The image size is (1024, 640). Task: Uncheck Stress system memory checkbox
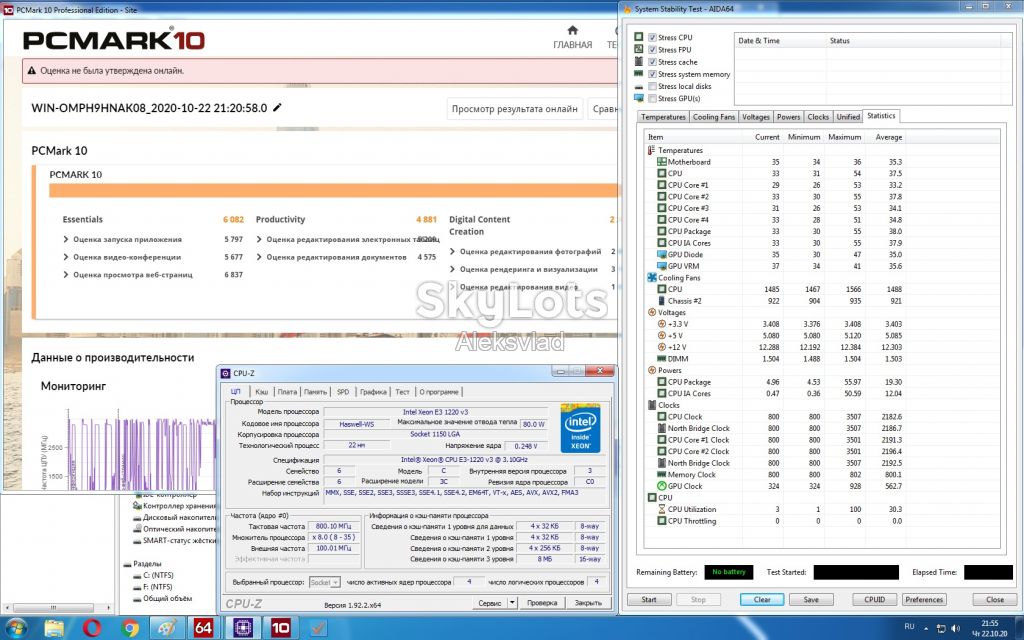click(x=652, y=74)
